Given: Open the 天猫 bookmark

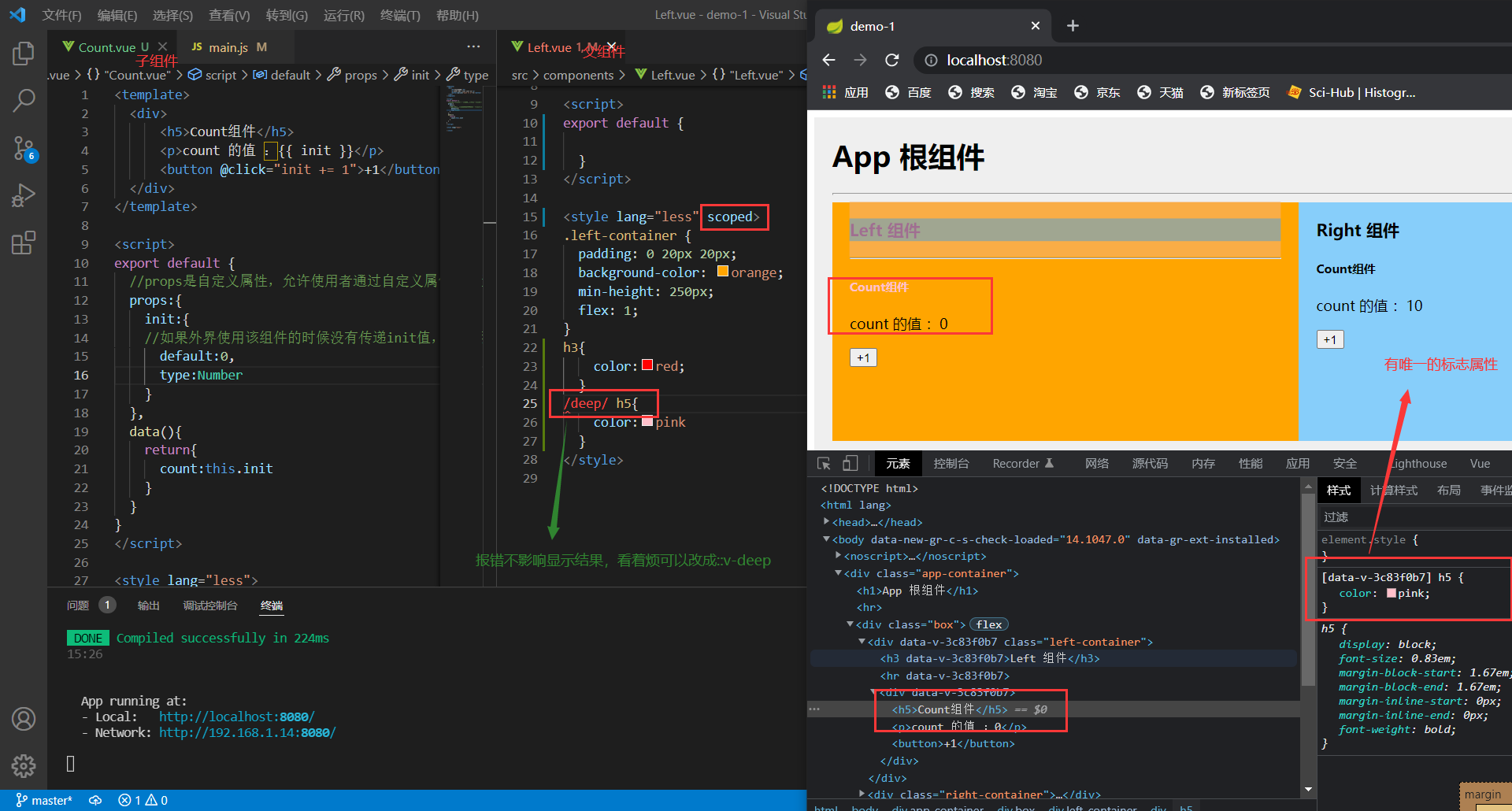Looking at the screenshot, I should tap(1160, 92).
